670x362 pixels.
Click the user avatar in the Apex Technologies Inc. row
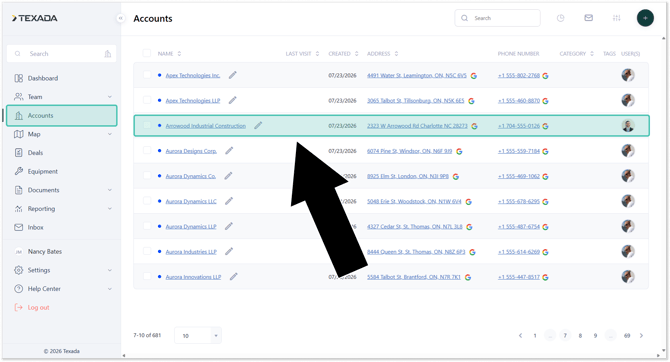point(628,75)
